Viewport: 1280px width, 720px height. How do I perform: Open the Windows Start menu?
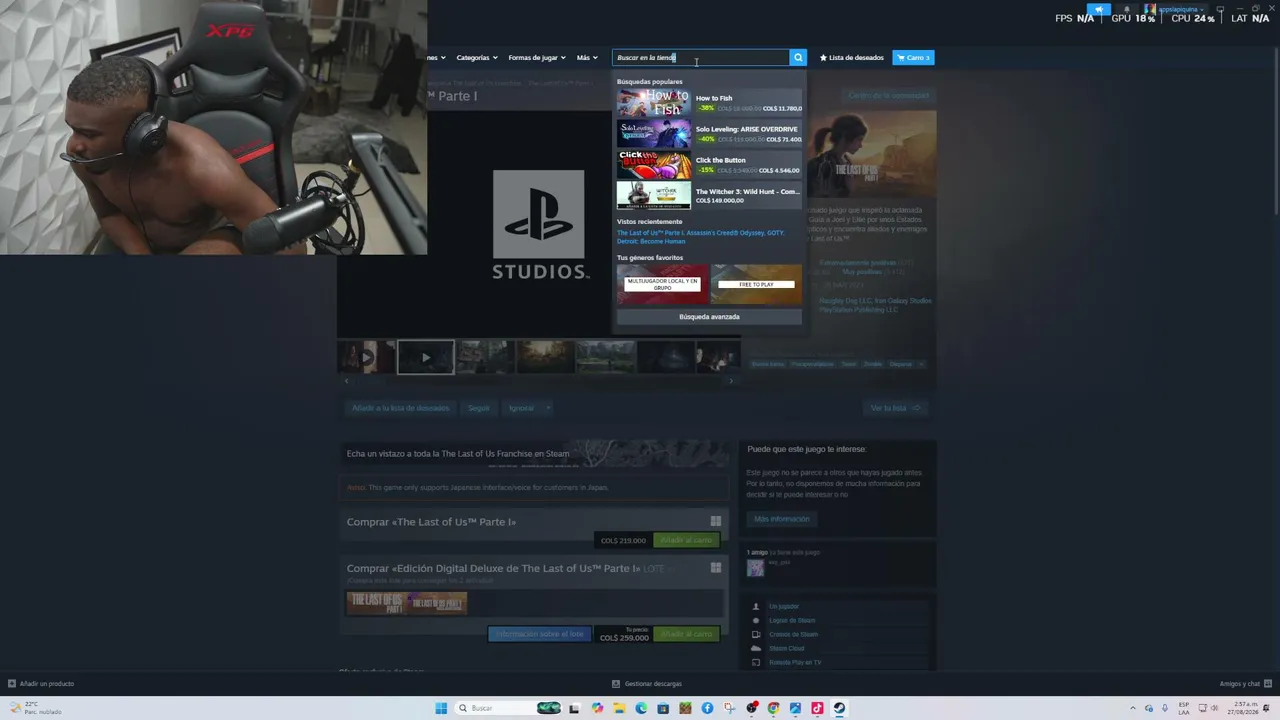tap(441, 708)
